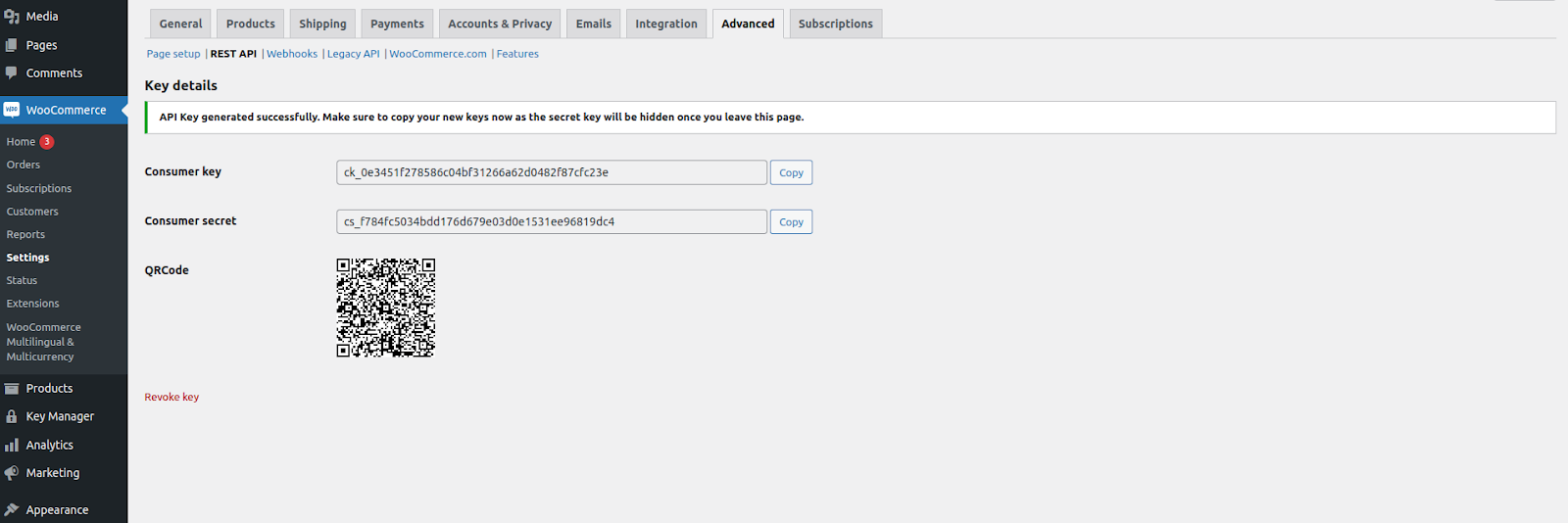This screenshot has height=523, width=1568.
Task: Click the QRCode label
Action: tap(167, 270)
